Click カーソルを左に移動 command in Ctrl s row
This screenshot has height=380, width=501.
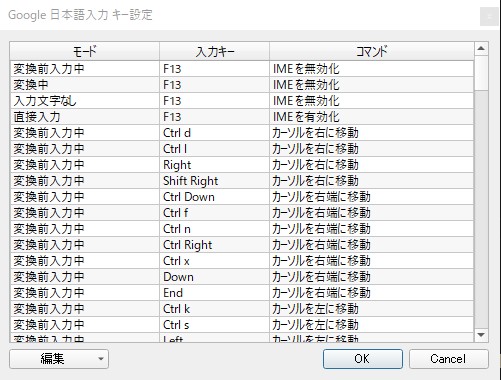click(x=371, y=325)
